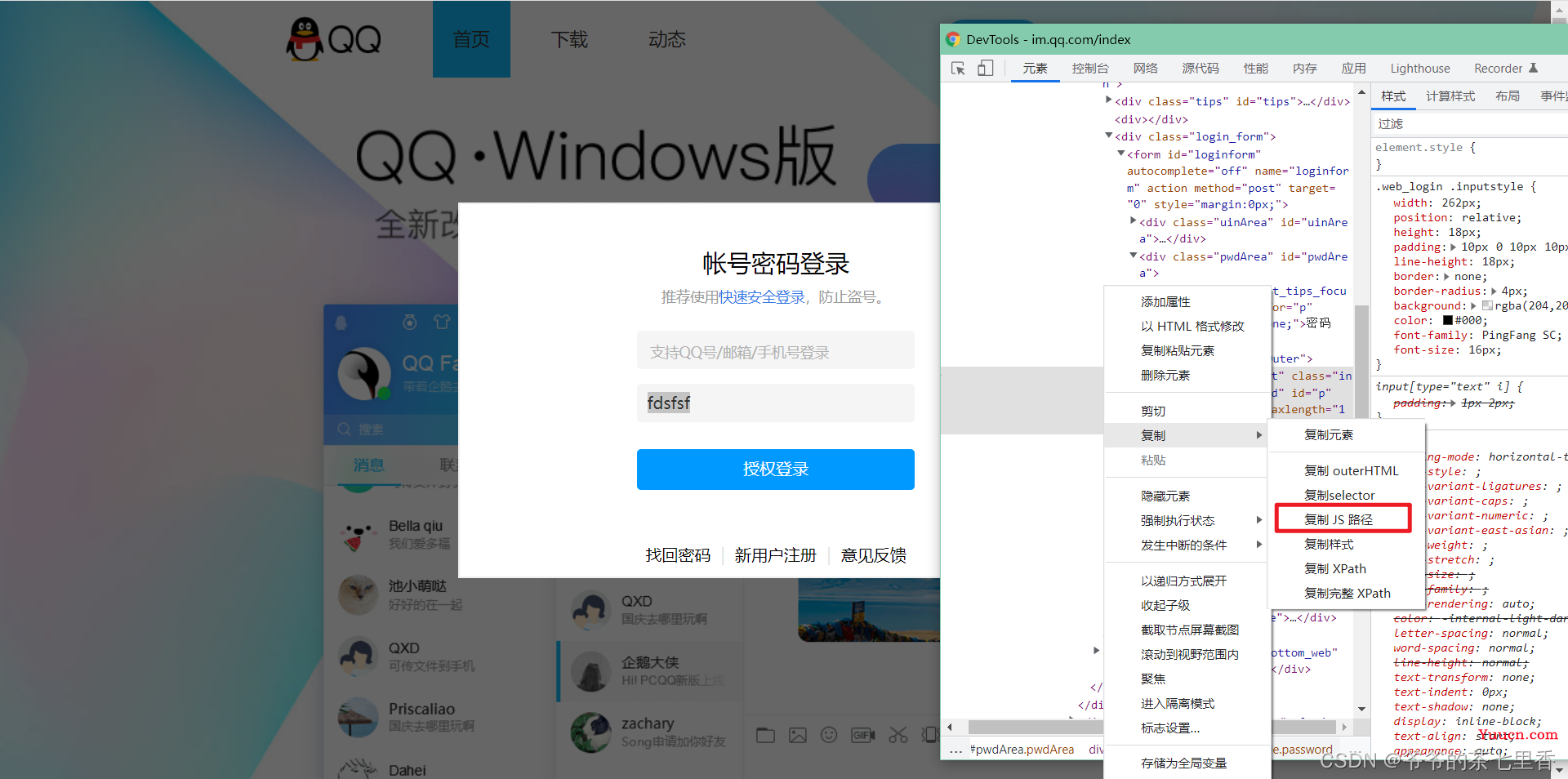The width and height of the screenshot is (1568, 779).
Task: Click the QQ account input field
Action: pyautogui.click(x=775, y=352)
